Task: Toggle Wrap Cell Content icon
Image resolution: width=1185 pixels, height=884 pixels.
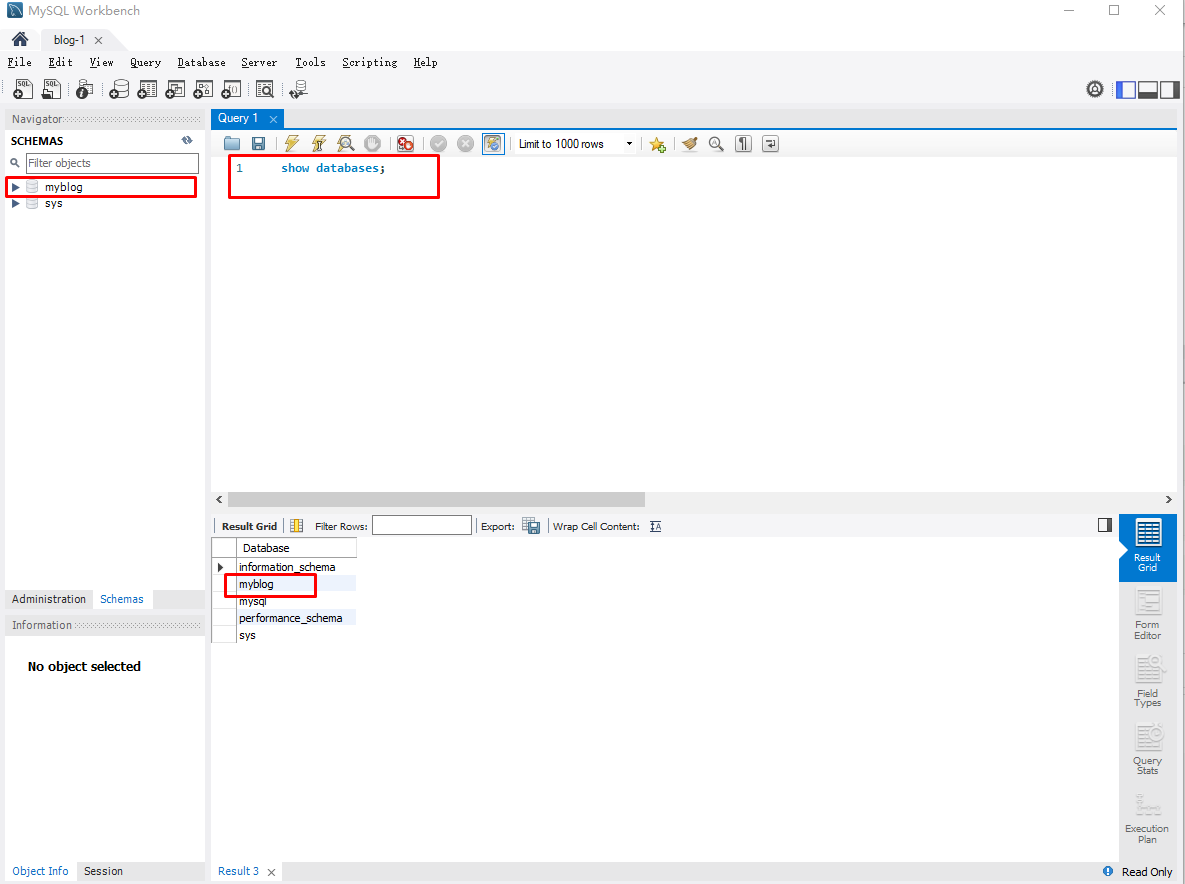Action: (655, 527)
